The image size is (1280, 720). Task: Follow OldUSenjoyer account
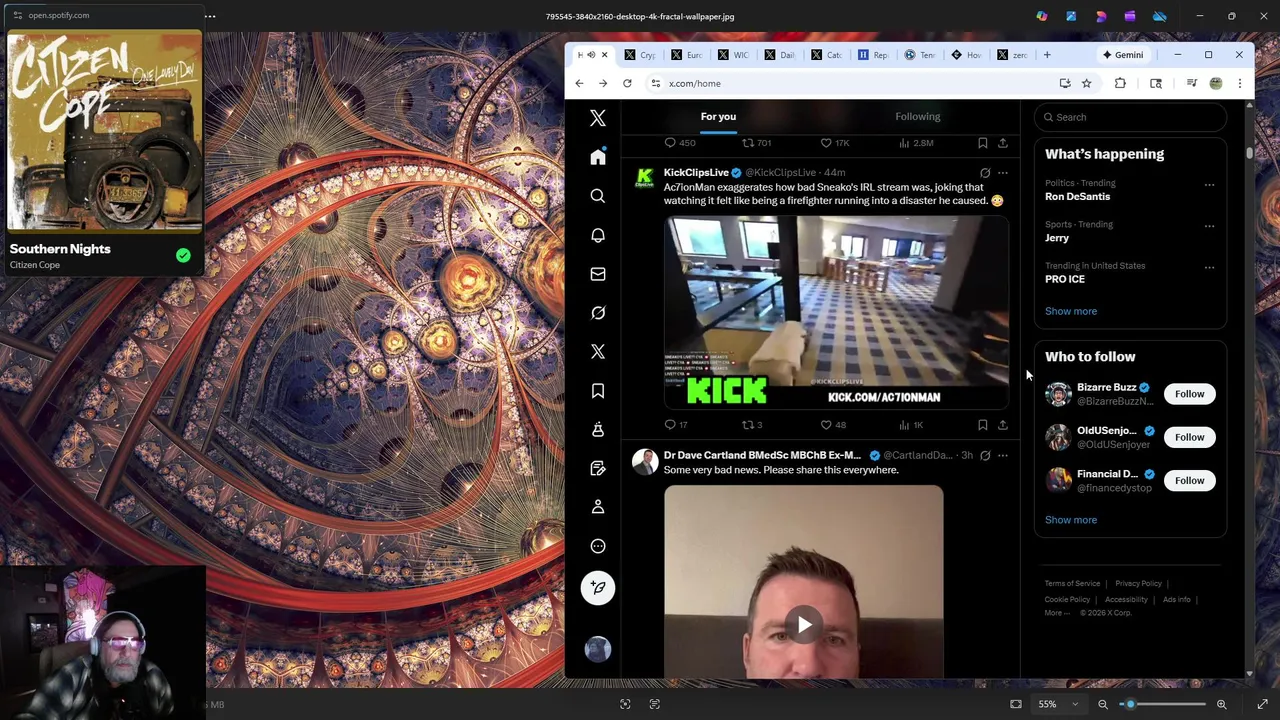(x=1189, y=437)
